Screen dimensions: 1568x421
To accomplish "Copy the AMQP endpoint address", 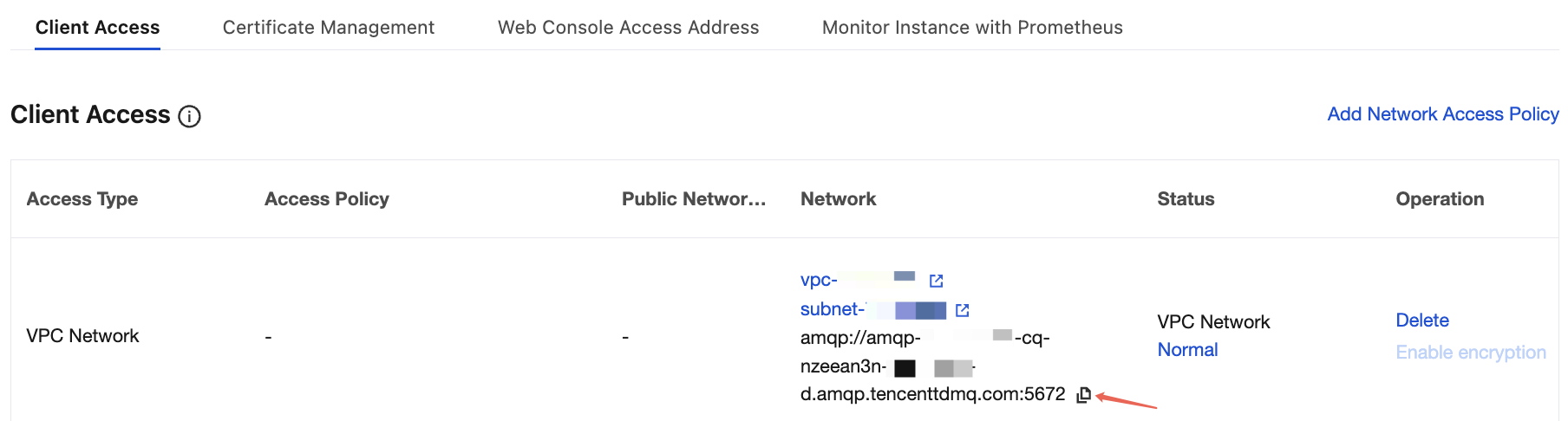I will (x=1083, y=395).
